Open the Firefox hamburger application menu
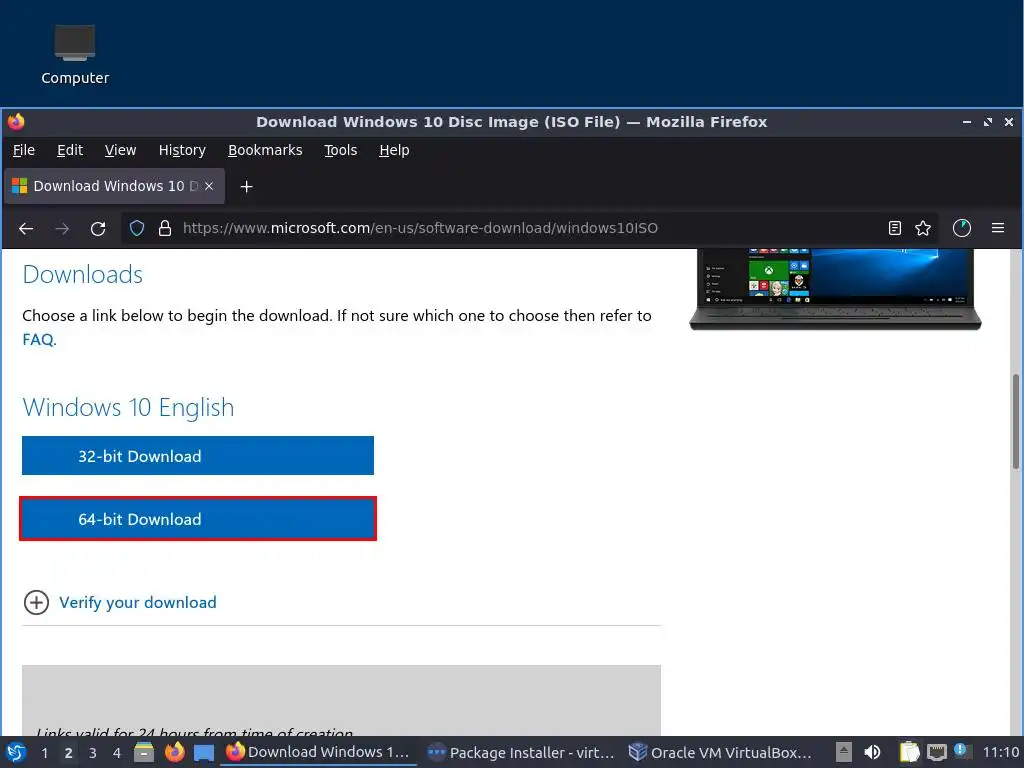The height and width of the screenshot is (768, 1024). (998, 228)
